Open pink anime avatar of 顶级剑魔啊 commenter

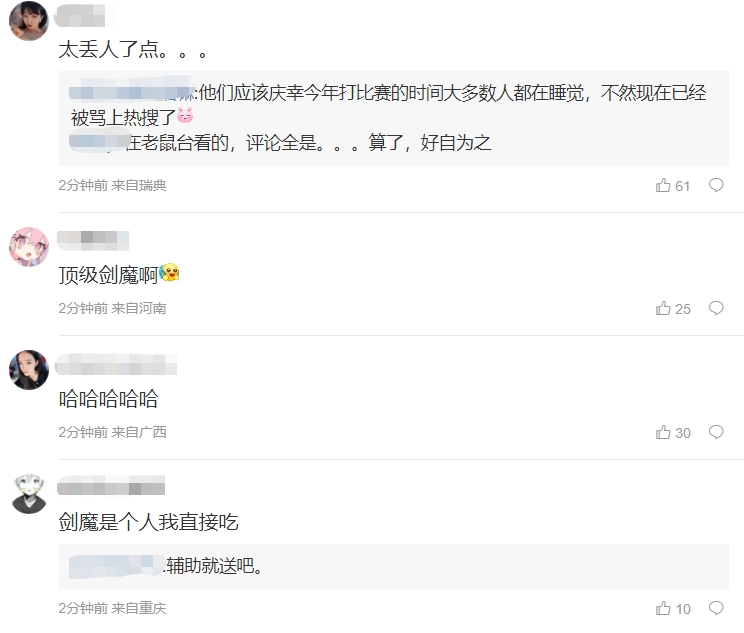coord(29,247)
